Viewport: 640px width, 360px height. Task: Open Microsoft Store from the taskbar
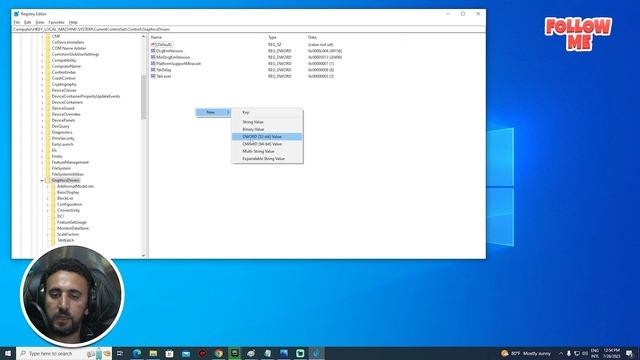(x=169, y=353)
